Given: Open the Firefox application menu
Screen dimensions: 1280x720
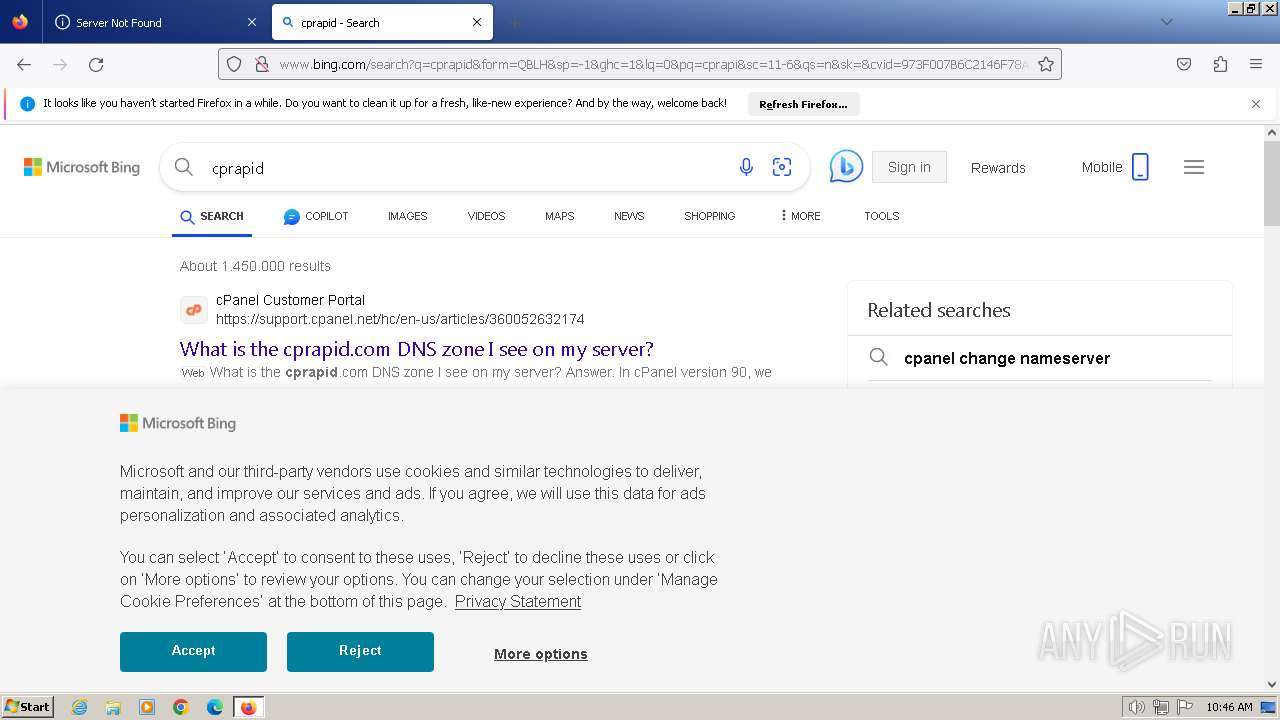Looking at the screenshot, I should 1256,64.
